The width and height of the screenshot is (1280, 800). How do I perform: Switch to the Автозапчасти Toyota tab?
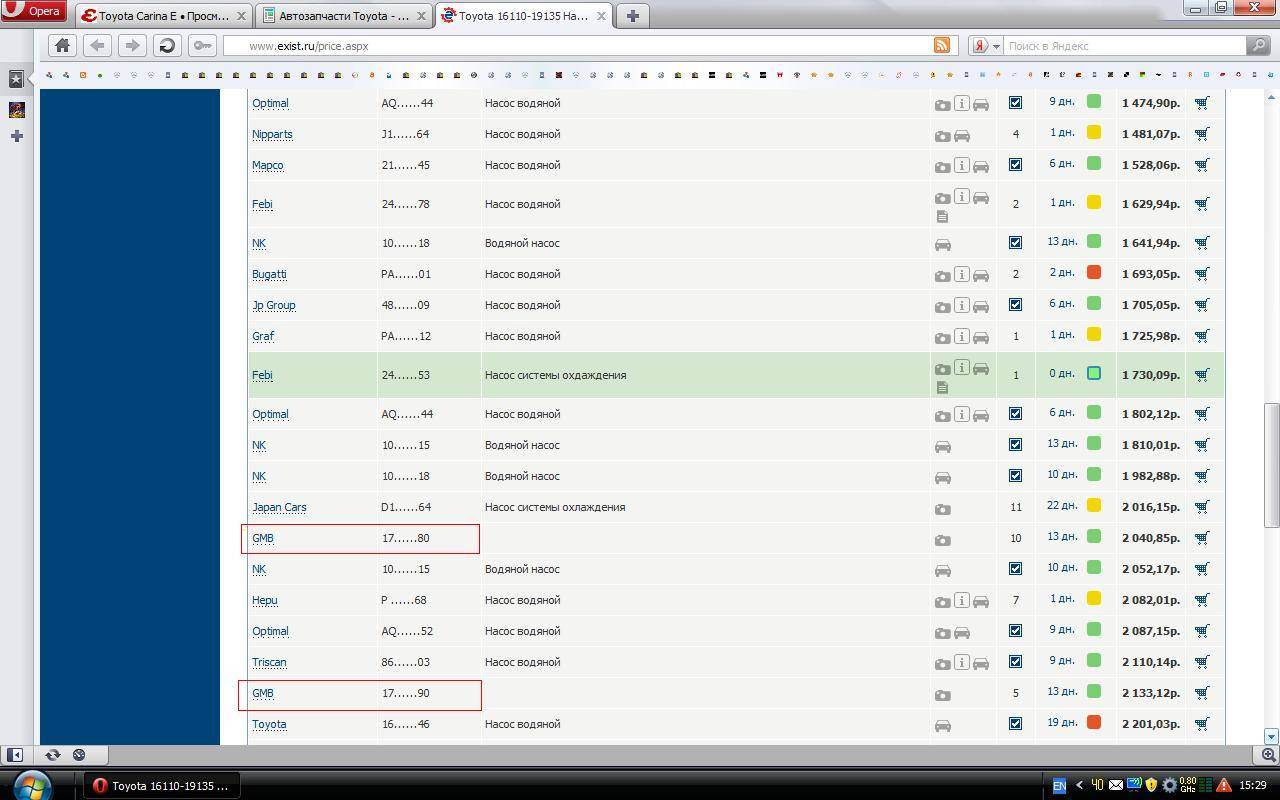click(x=340, y=16)
